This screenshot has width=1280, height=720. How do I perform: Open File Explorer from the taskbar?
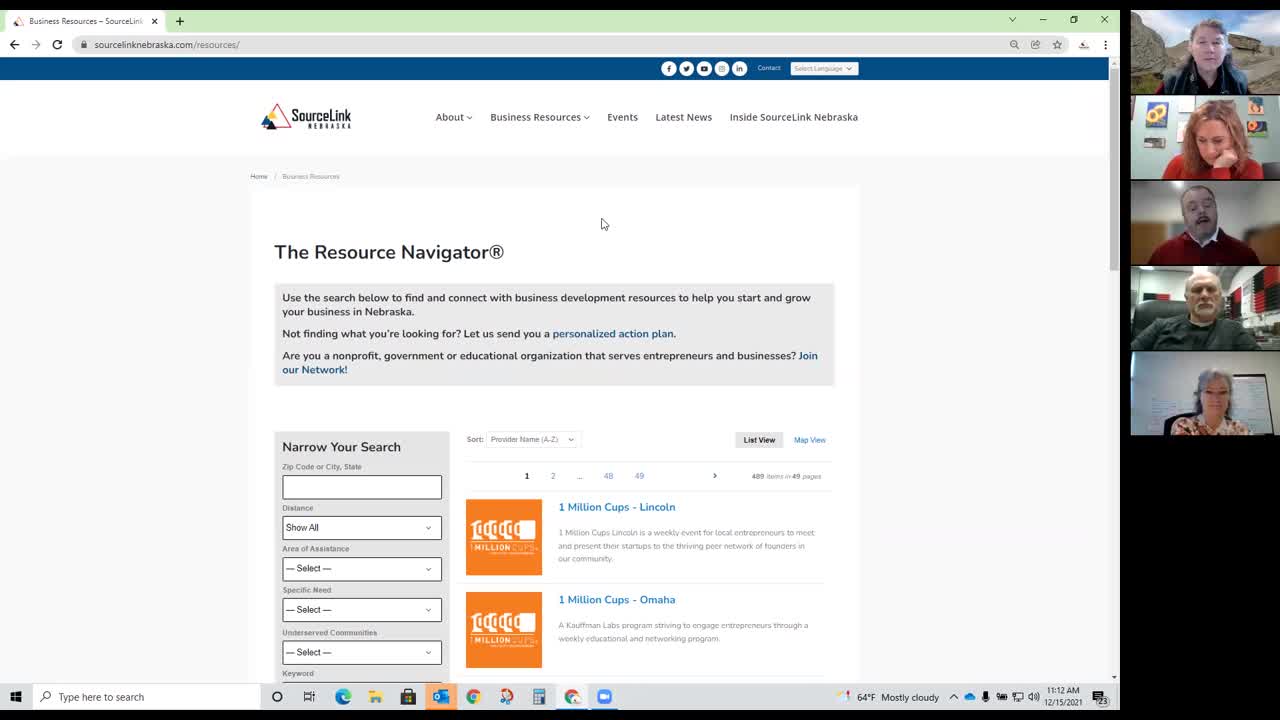click(x=375, y=697)
